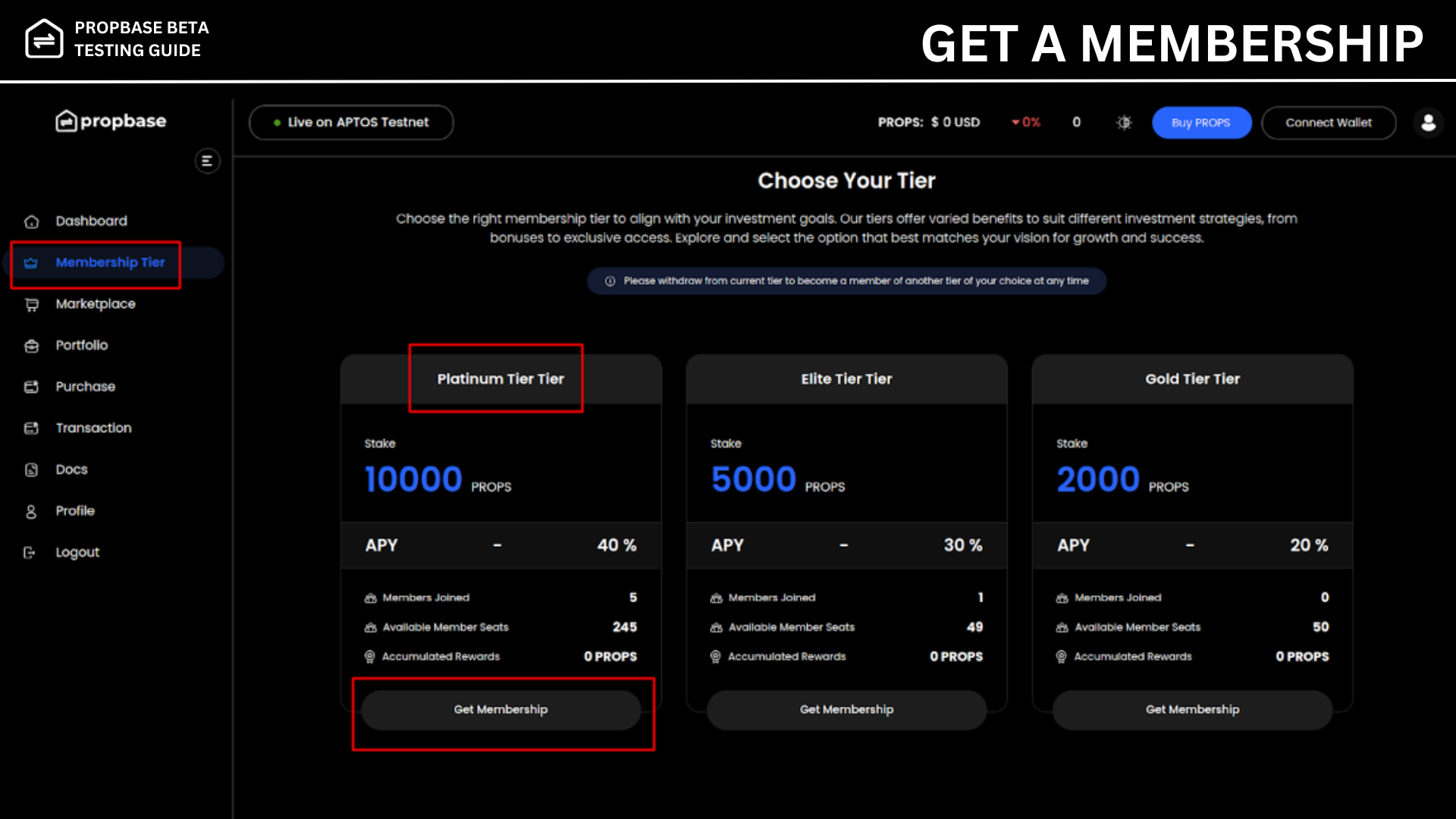
Task: Open the Transaction menu item
Action: coord(93,428)
